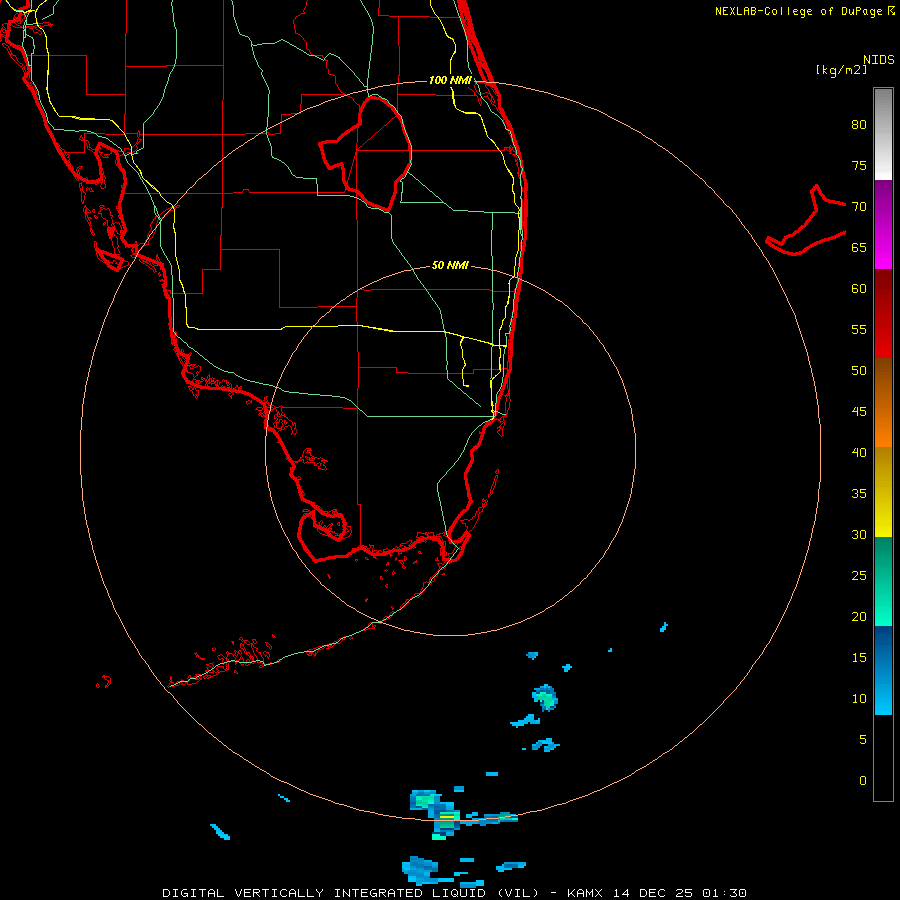Click the 80 value on the color scale
This screenshot has width=900, height=900.
(859, 125)
